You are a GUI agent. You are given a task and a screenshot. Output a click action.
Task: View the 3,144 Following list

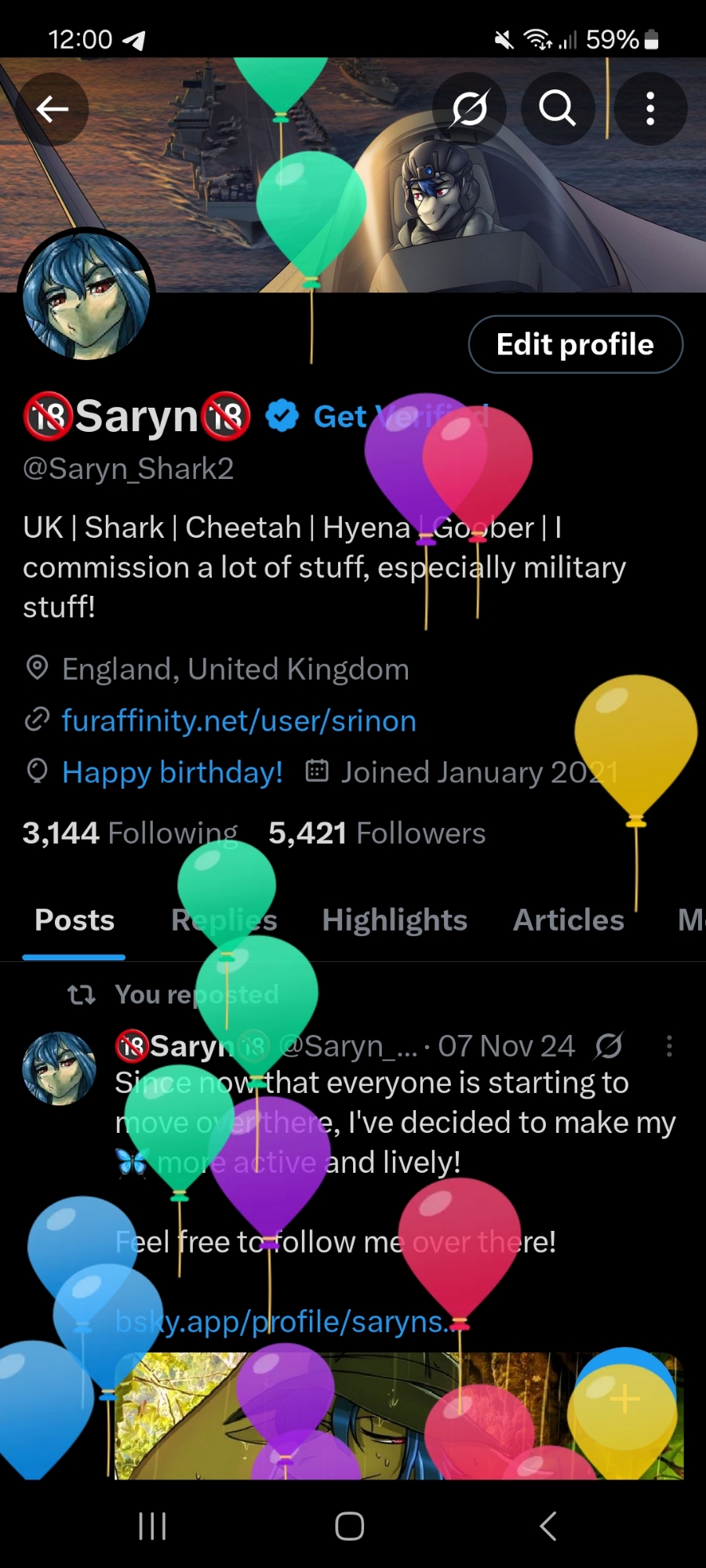130,833
